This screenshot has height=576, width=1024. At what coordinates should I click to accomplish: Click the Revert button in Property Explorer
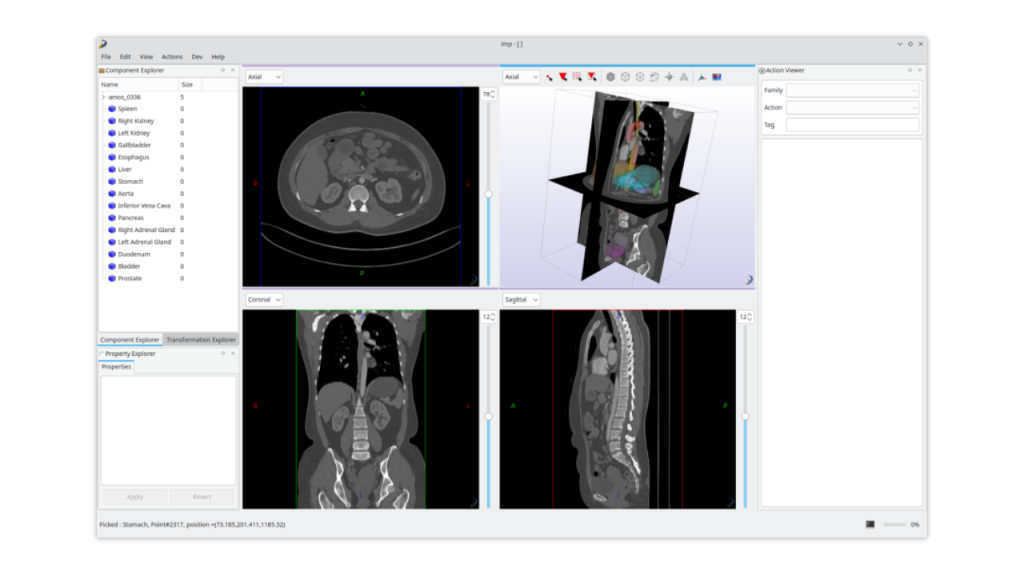tap(202, 497)
